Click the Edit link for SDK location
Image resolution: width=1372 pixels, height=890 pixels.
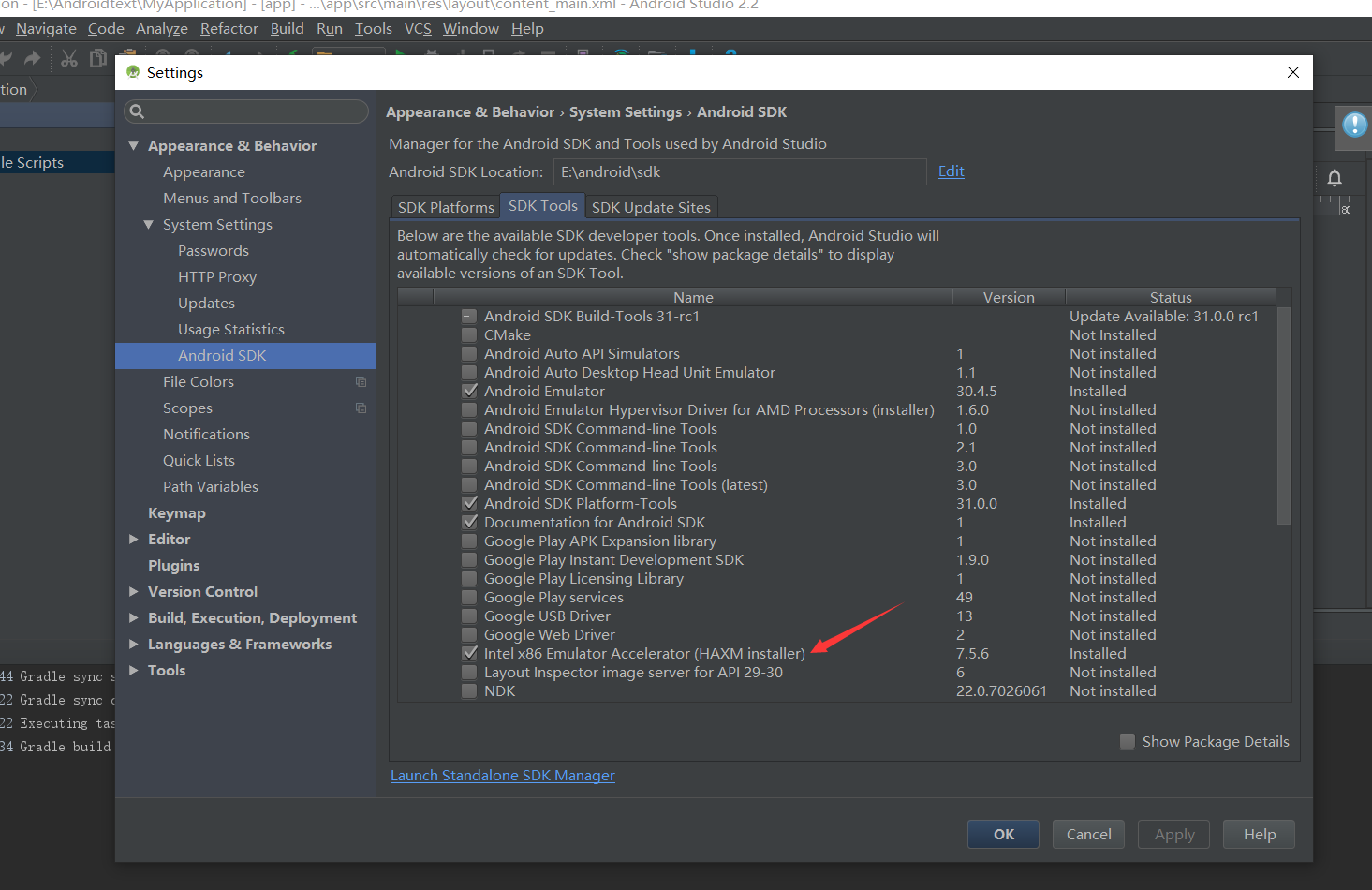coord(951,171)
